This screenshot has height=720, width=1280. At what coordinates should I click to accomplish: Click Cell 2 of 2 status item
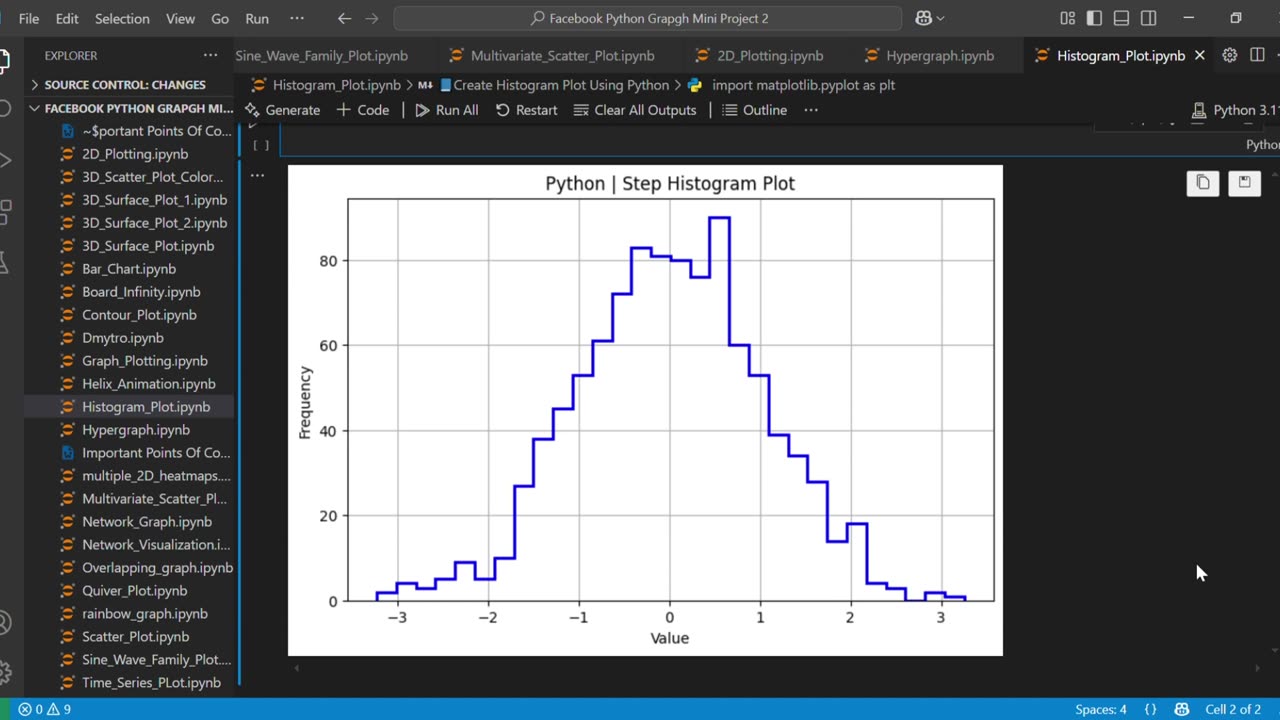point(1233,709)
